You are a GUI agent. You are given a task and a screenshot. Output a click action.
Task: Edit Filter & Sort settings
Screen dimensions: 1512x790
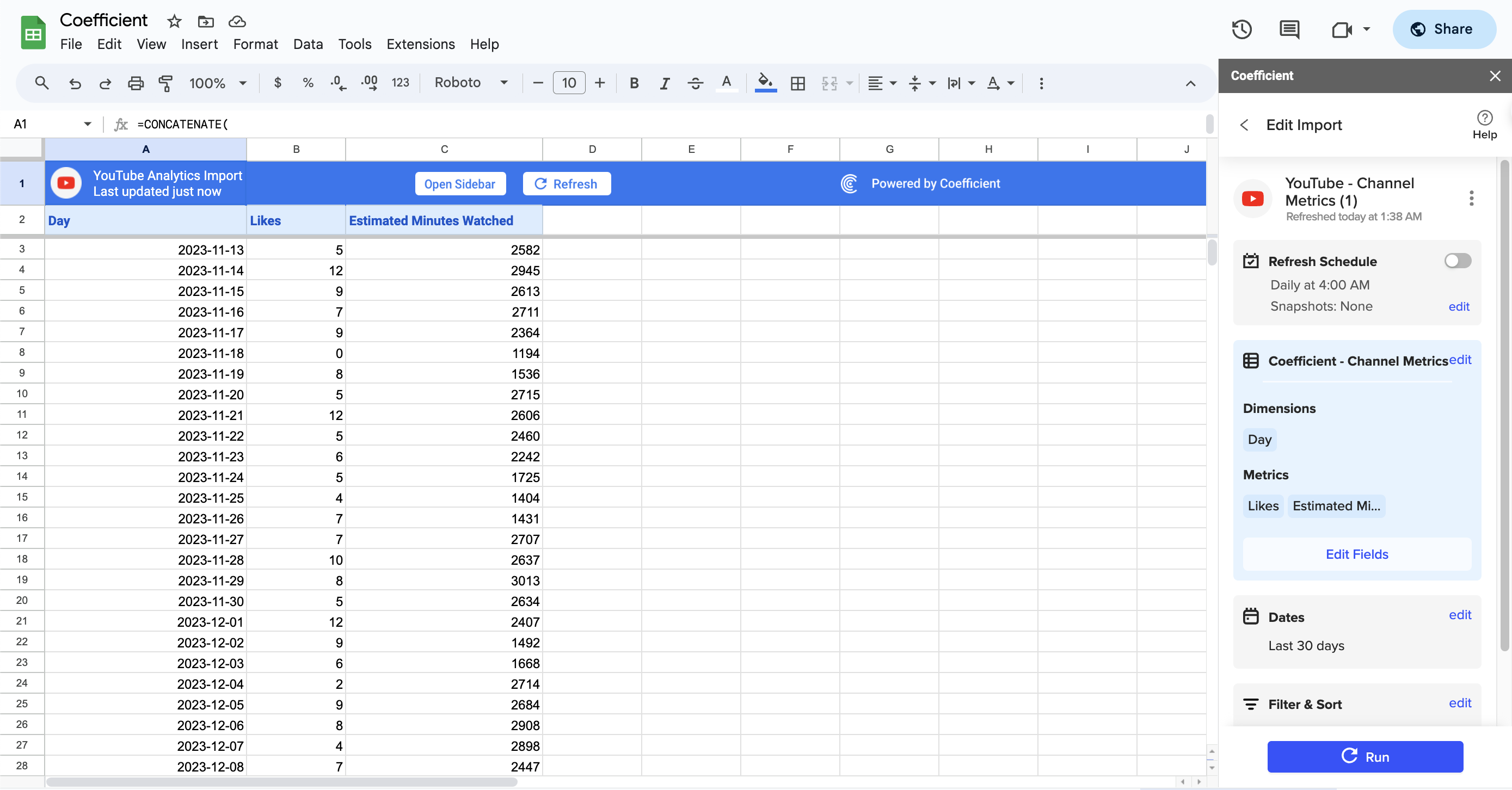1459,702
